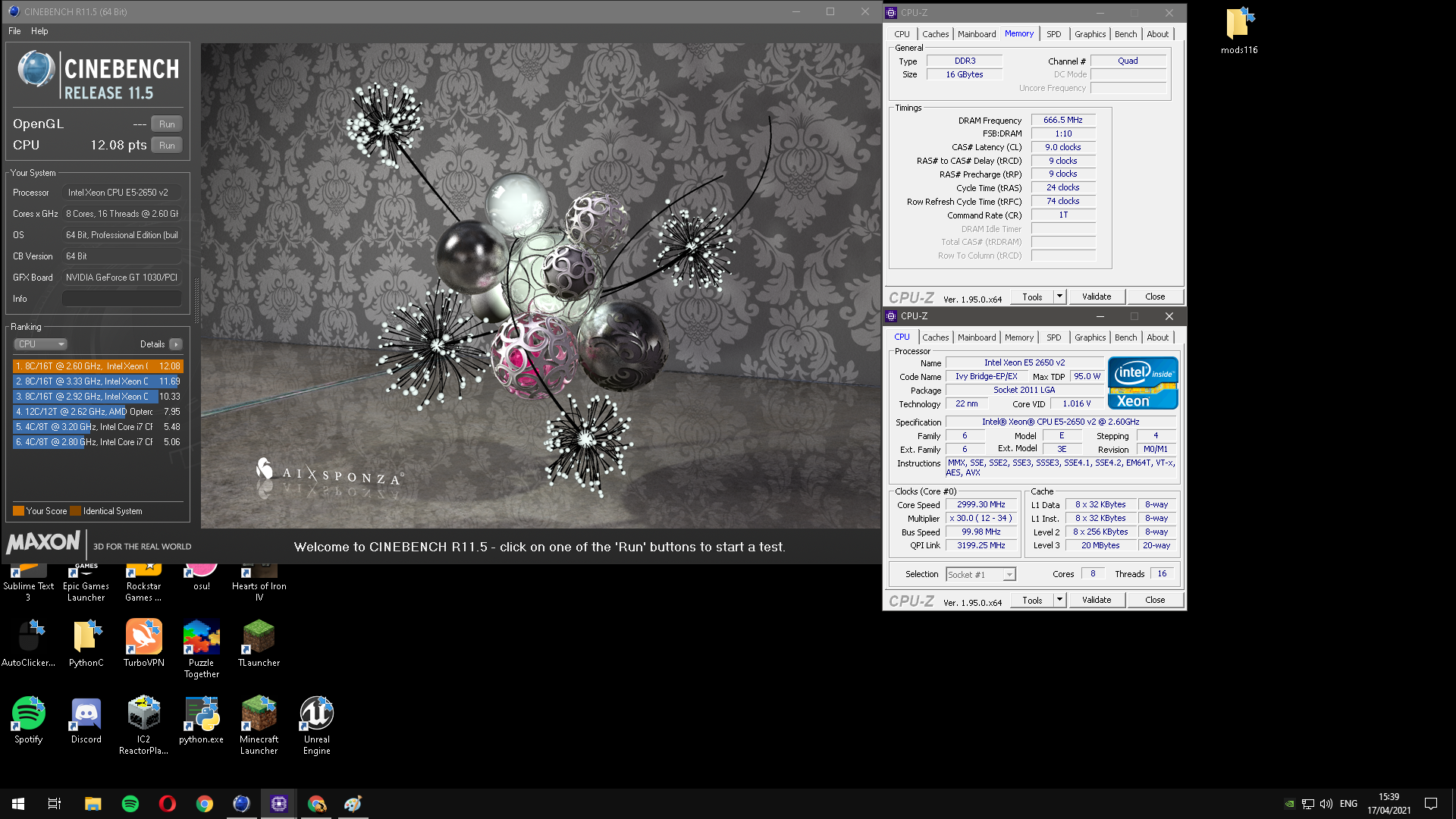
Task: Switch to Caches tab in upper CPU-Z
Action: [935, 34]
